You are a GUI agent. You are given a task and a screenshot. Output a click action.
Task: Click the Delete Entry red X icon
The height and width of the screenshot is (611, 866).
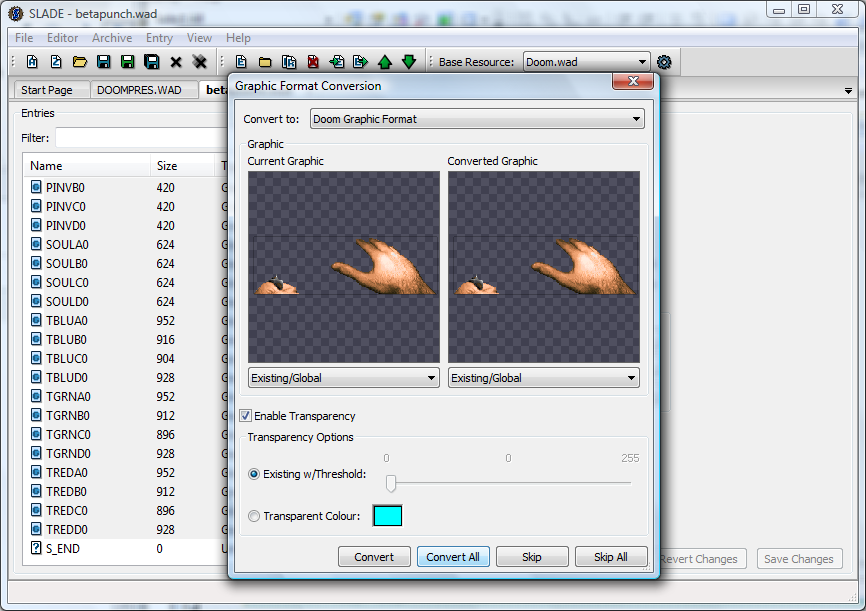[x=313, y=62]
